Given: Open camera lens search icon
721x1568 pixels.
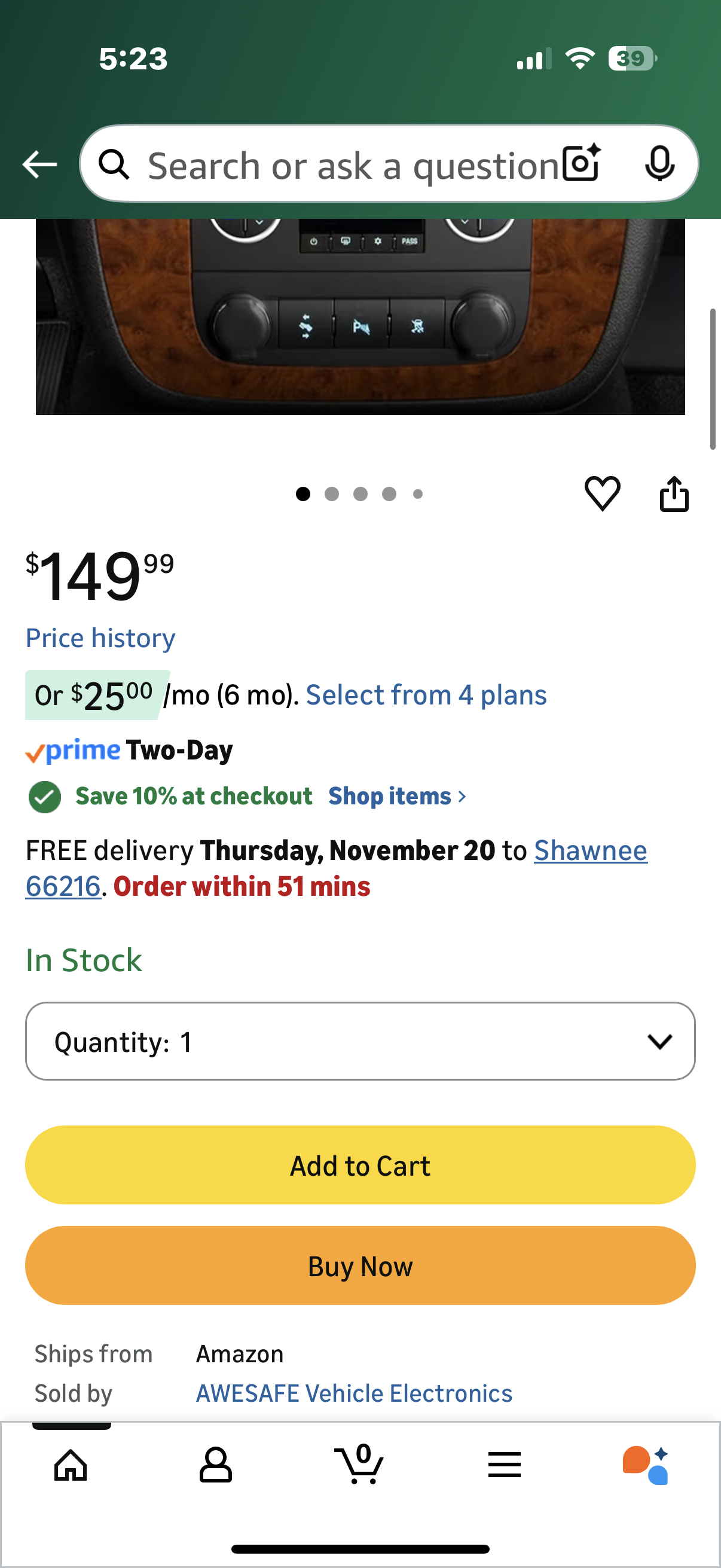Looking at the screenshot, I should coord(581,164).
